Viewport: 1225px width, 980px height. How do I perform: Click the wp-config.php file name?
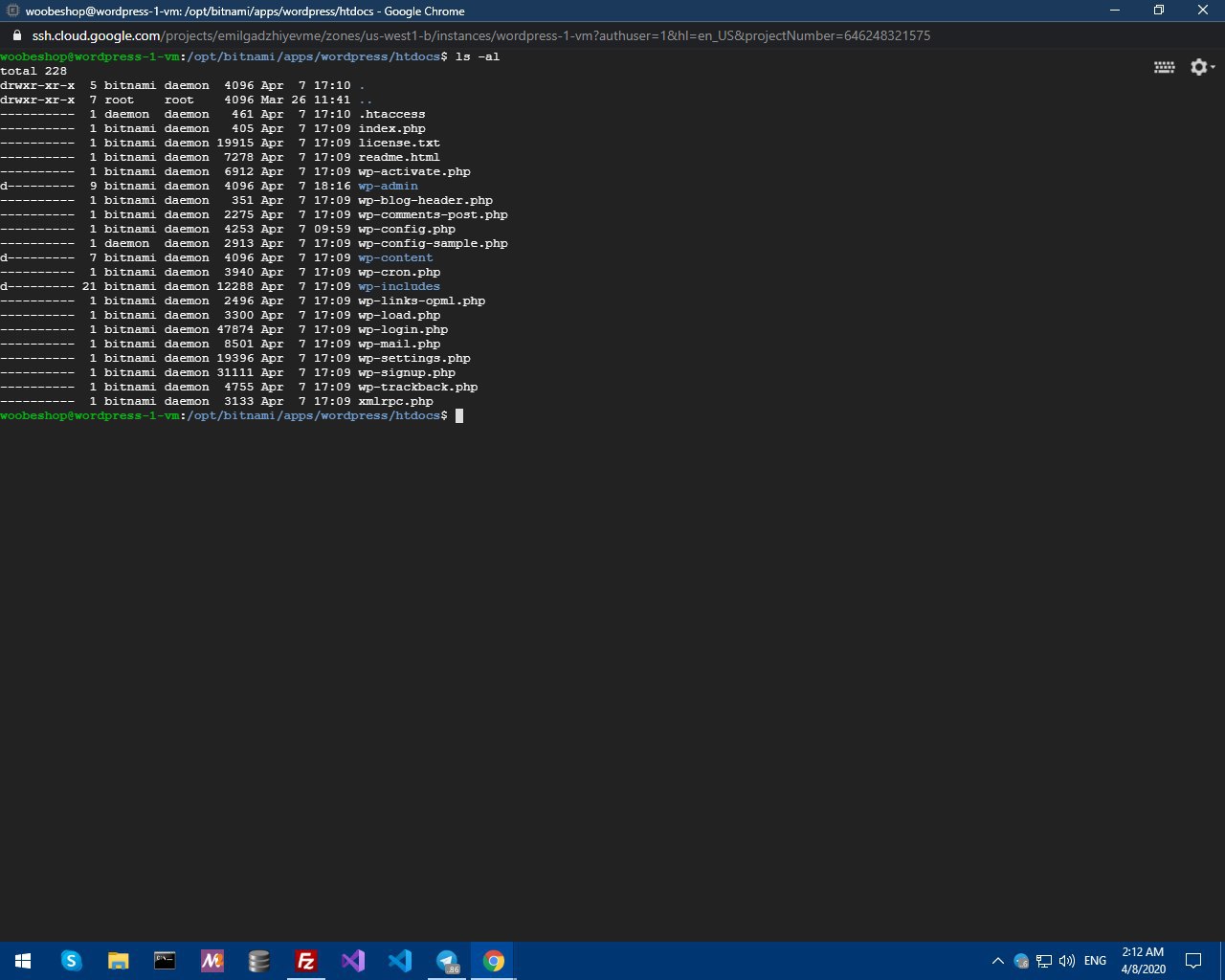(x=408, y=229)
